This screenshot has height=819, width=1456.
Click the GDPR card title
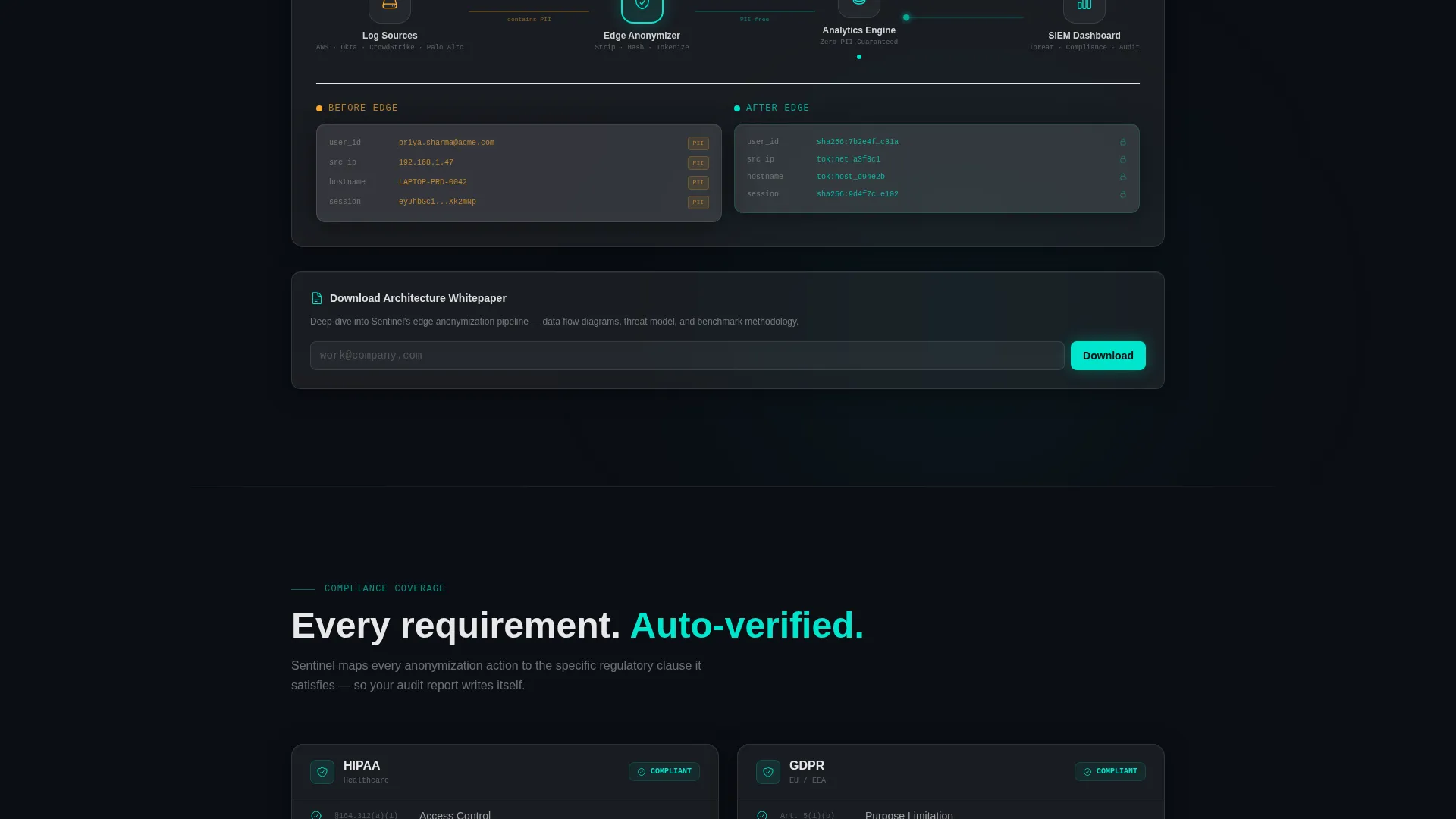(x=807, y=766)
